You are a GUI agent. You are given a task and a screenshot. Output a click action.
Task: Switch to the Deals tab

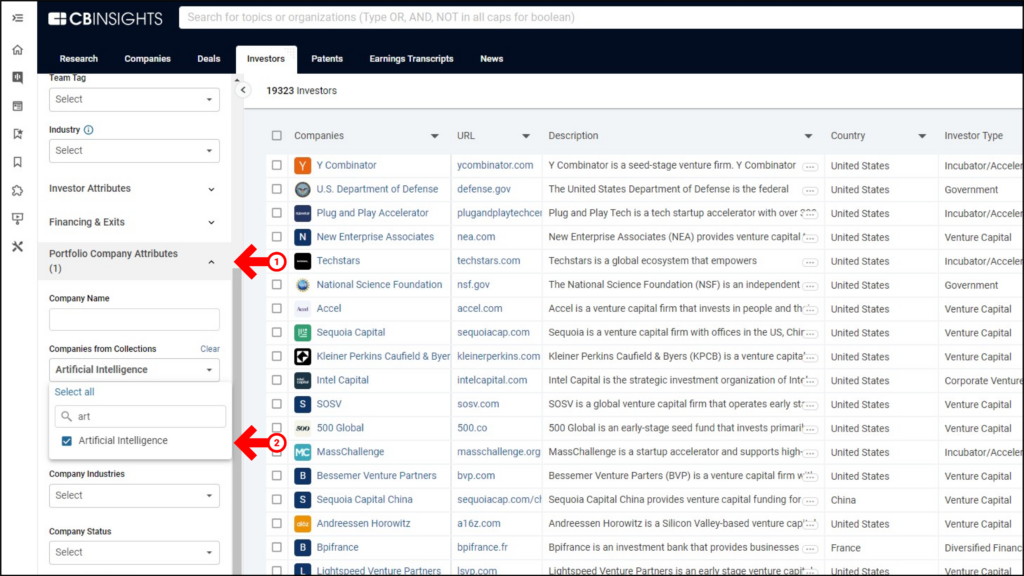[209, 59]
